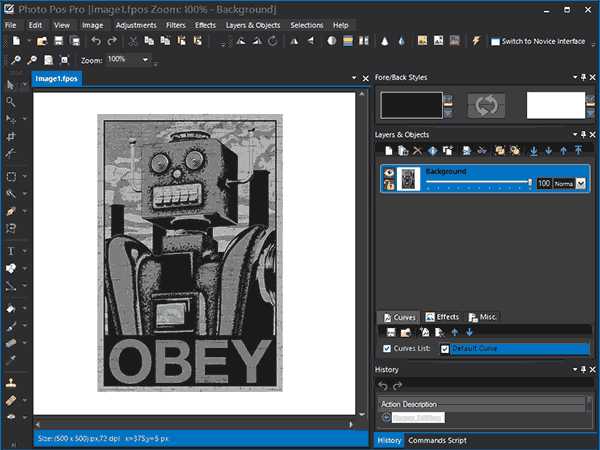Pin the Layers & Objects panel

click(583, 134)
